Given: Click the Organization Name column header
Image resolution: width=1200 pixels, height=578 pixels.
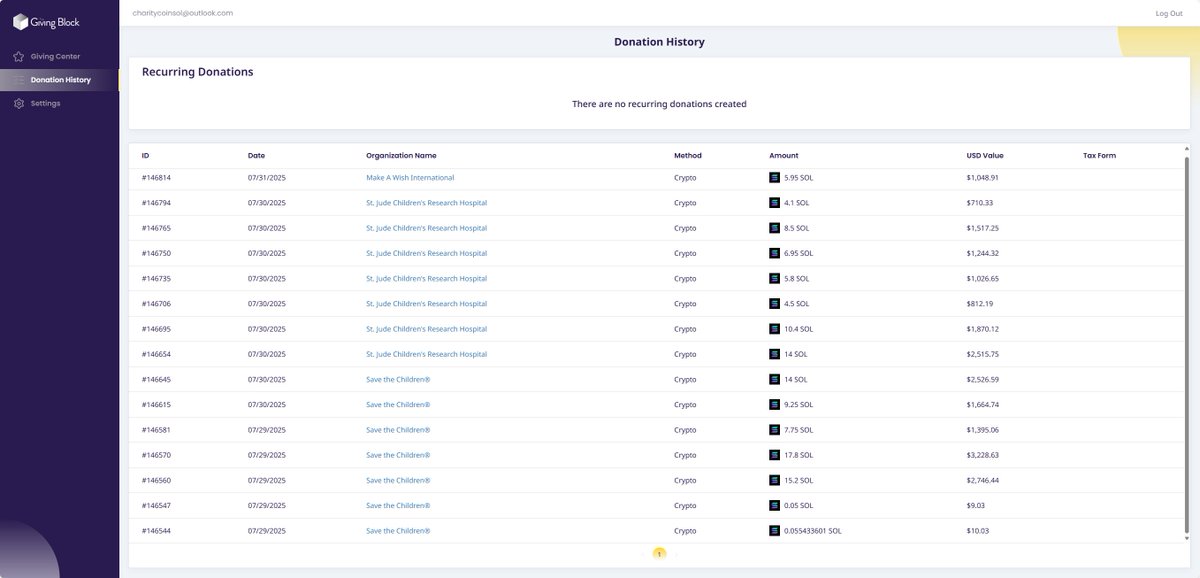Looking at the screenshot, I should click(401, 156).
